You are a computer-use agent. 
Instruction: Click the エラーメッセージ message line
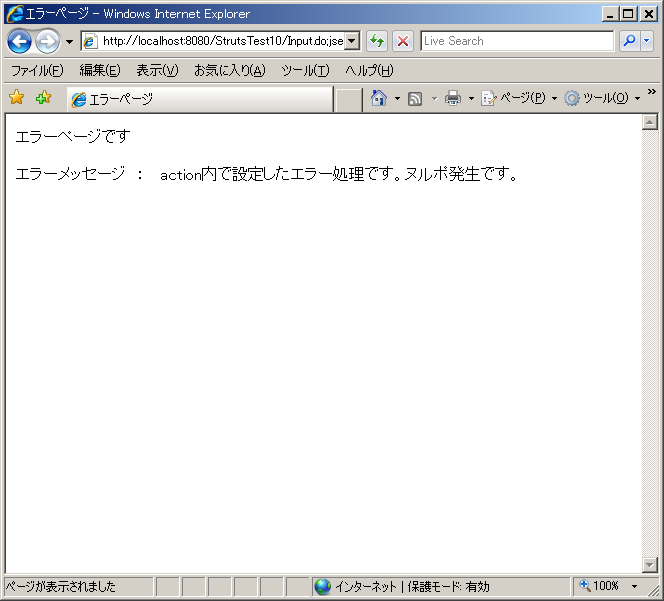click(x=266, y=174)
